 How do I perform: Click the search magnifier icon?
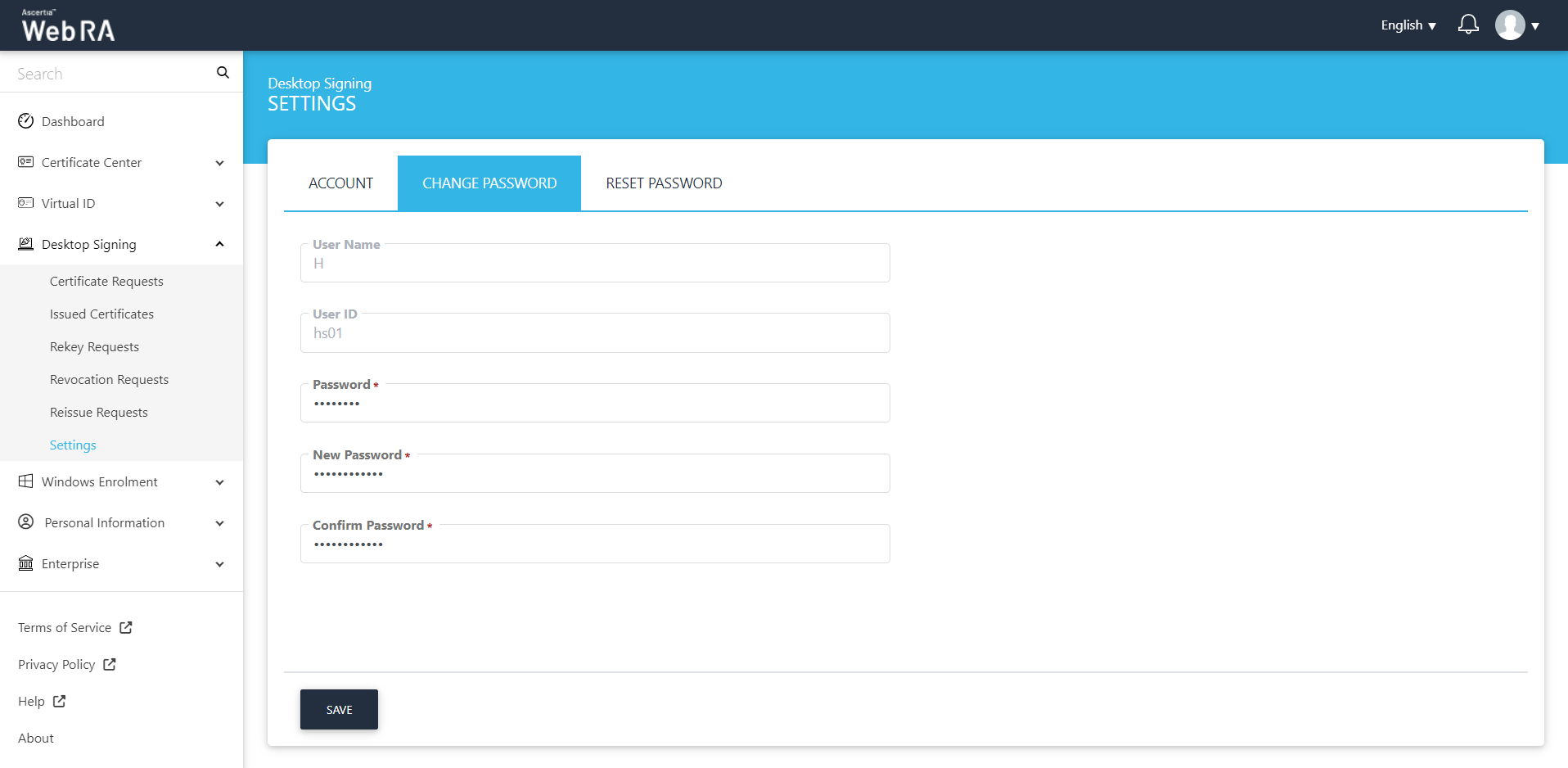223,73
